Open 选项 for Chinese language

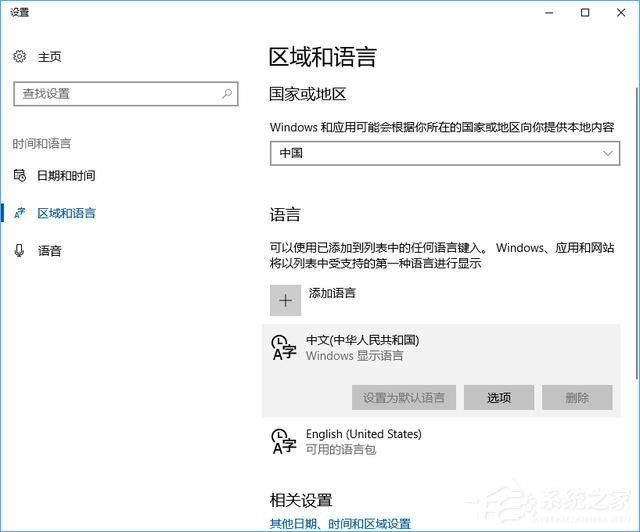499,398
